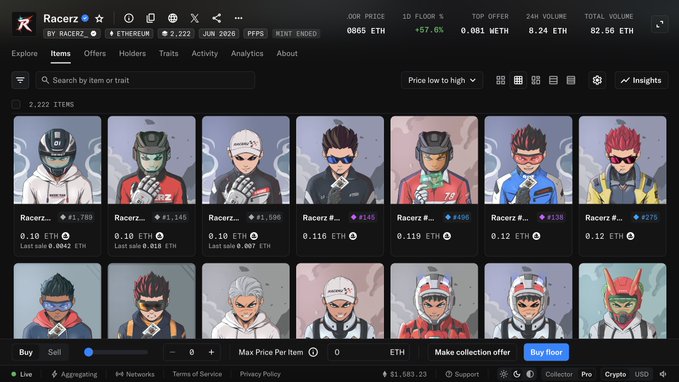
Task: Open the Privacy Policy link
Action: pos(260,374)
